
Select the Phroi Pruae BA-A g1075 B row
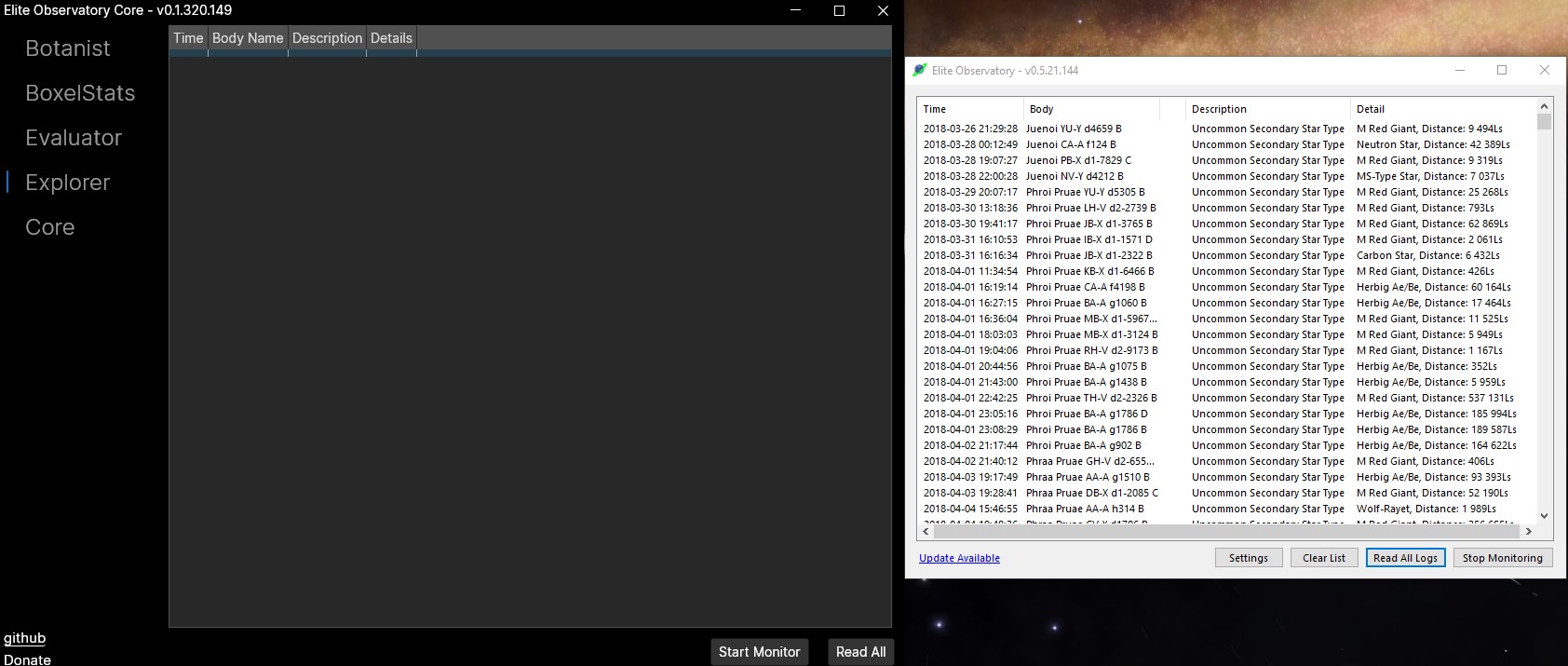[x=1226, y=366]
